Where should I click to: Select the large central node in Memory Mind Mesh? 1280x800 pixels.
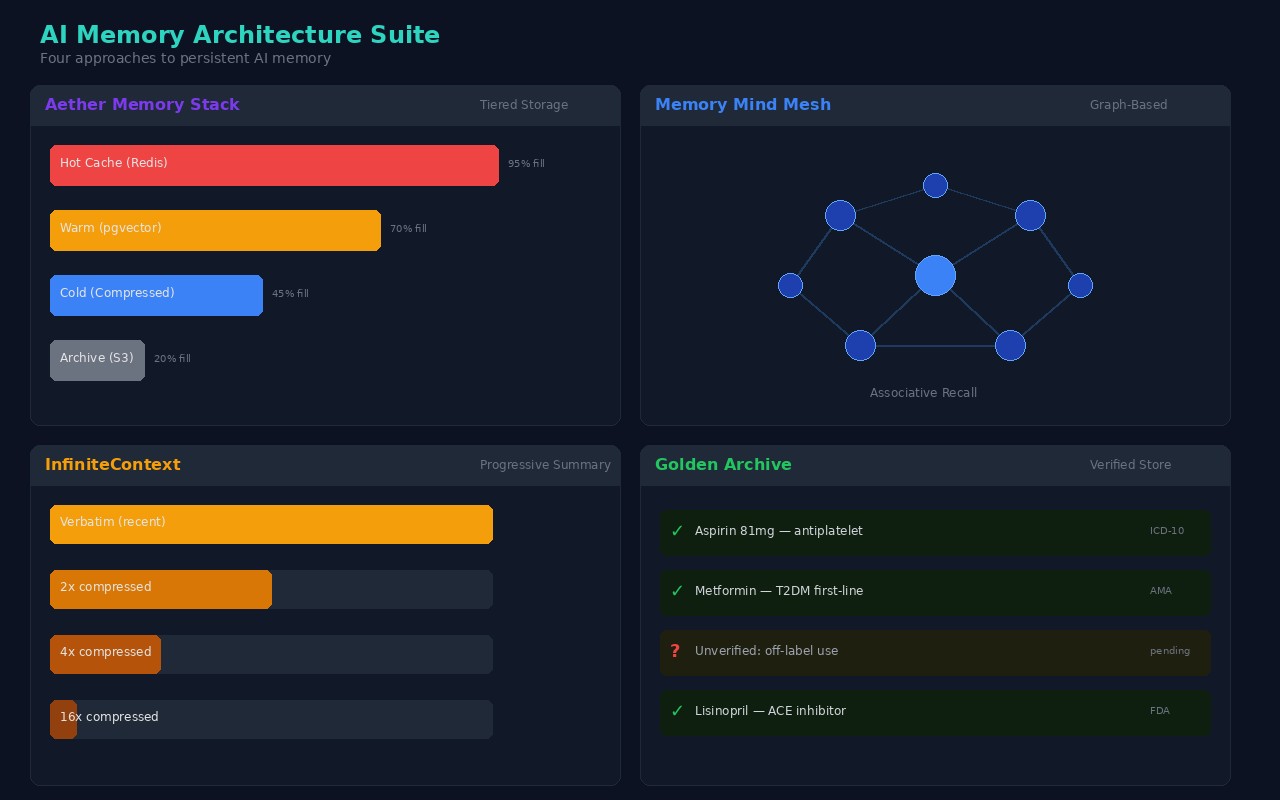pos(935,275)
